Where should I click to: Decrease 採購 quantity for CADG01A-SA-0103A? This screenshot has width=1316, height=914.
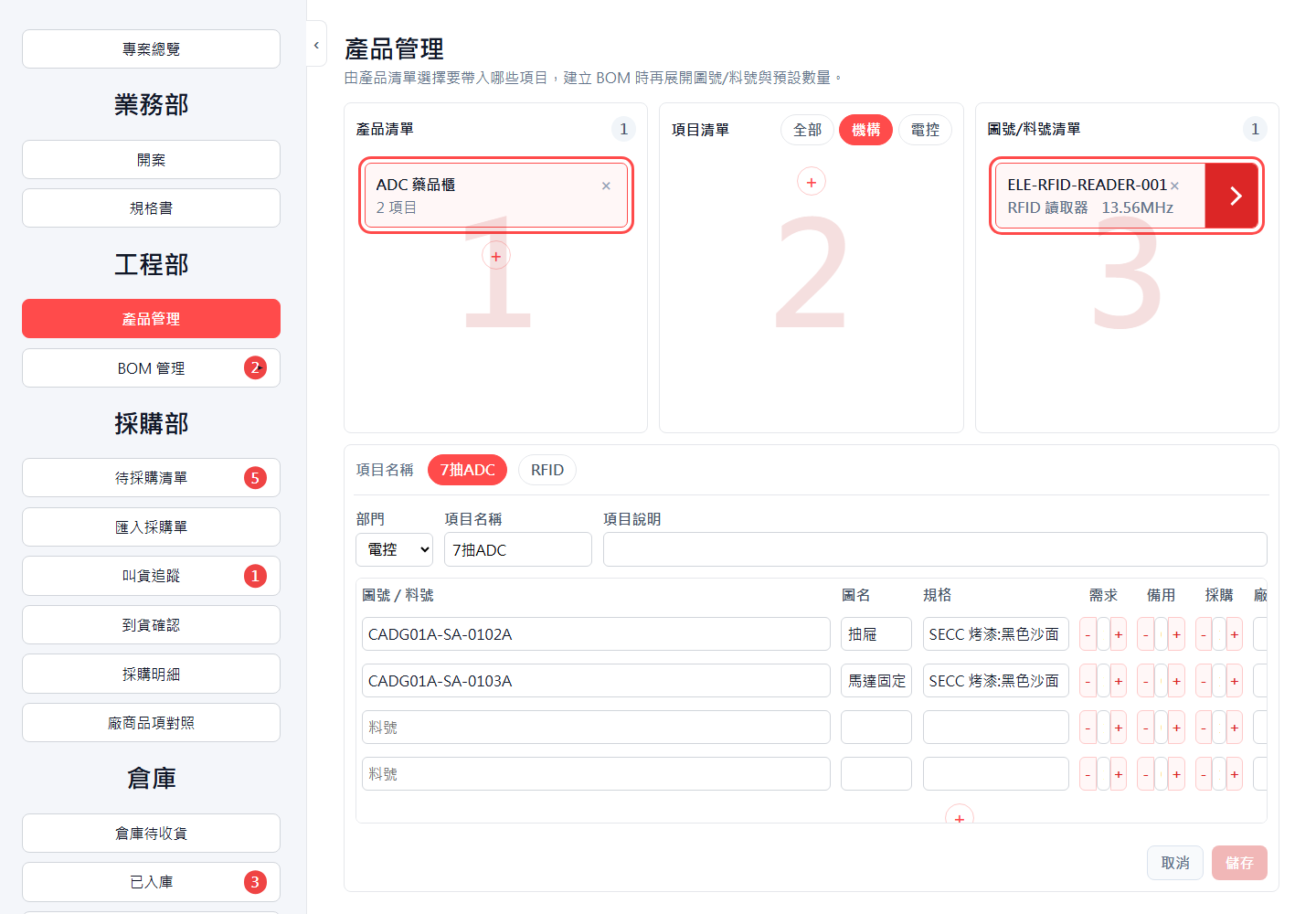tap(1204, 681)
